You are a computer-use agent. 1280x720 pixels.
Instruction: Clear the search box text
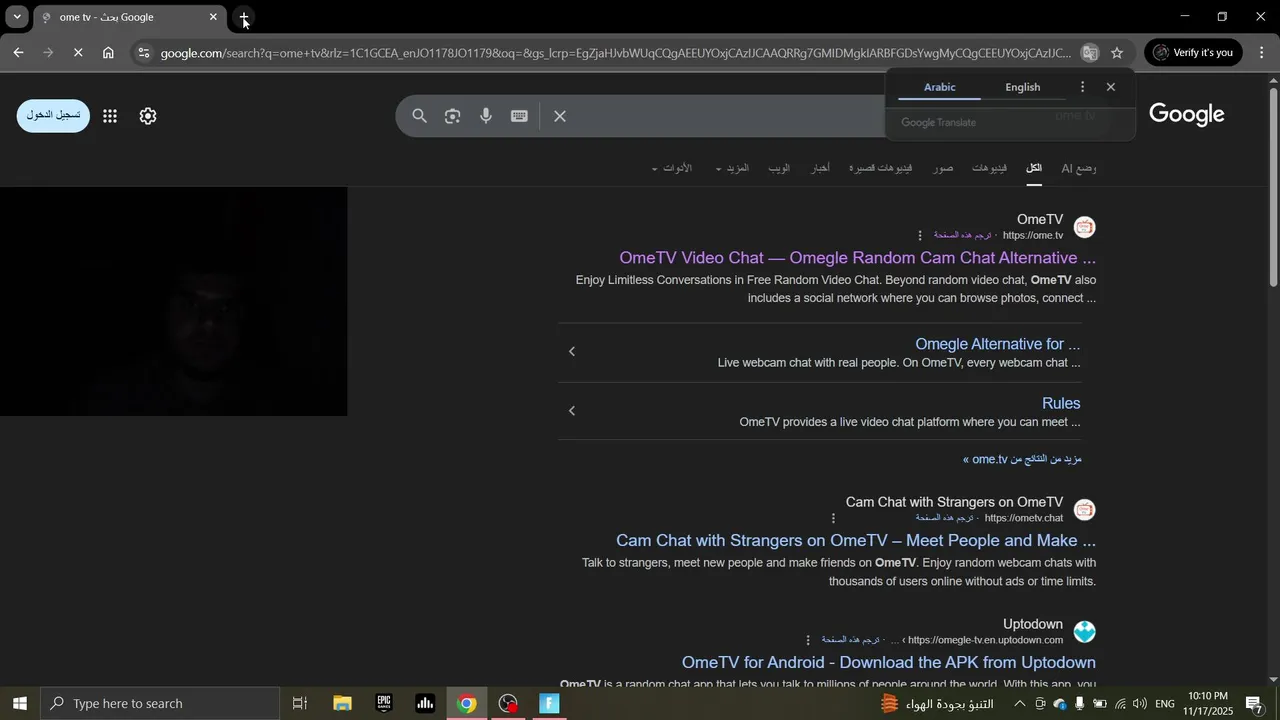coord(560,116)
